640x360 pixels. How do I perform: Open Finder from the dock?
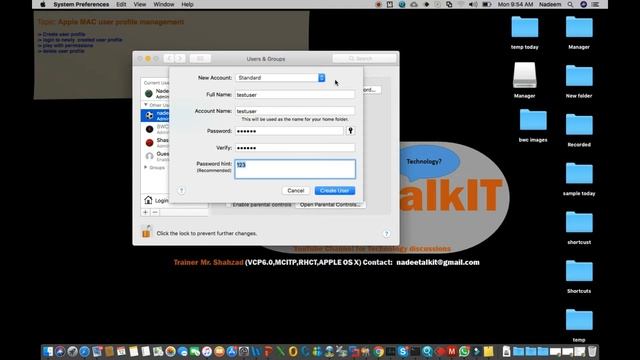tap(48, 351)
